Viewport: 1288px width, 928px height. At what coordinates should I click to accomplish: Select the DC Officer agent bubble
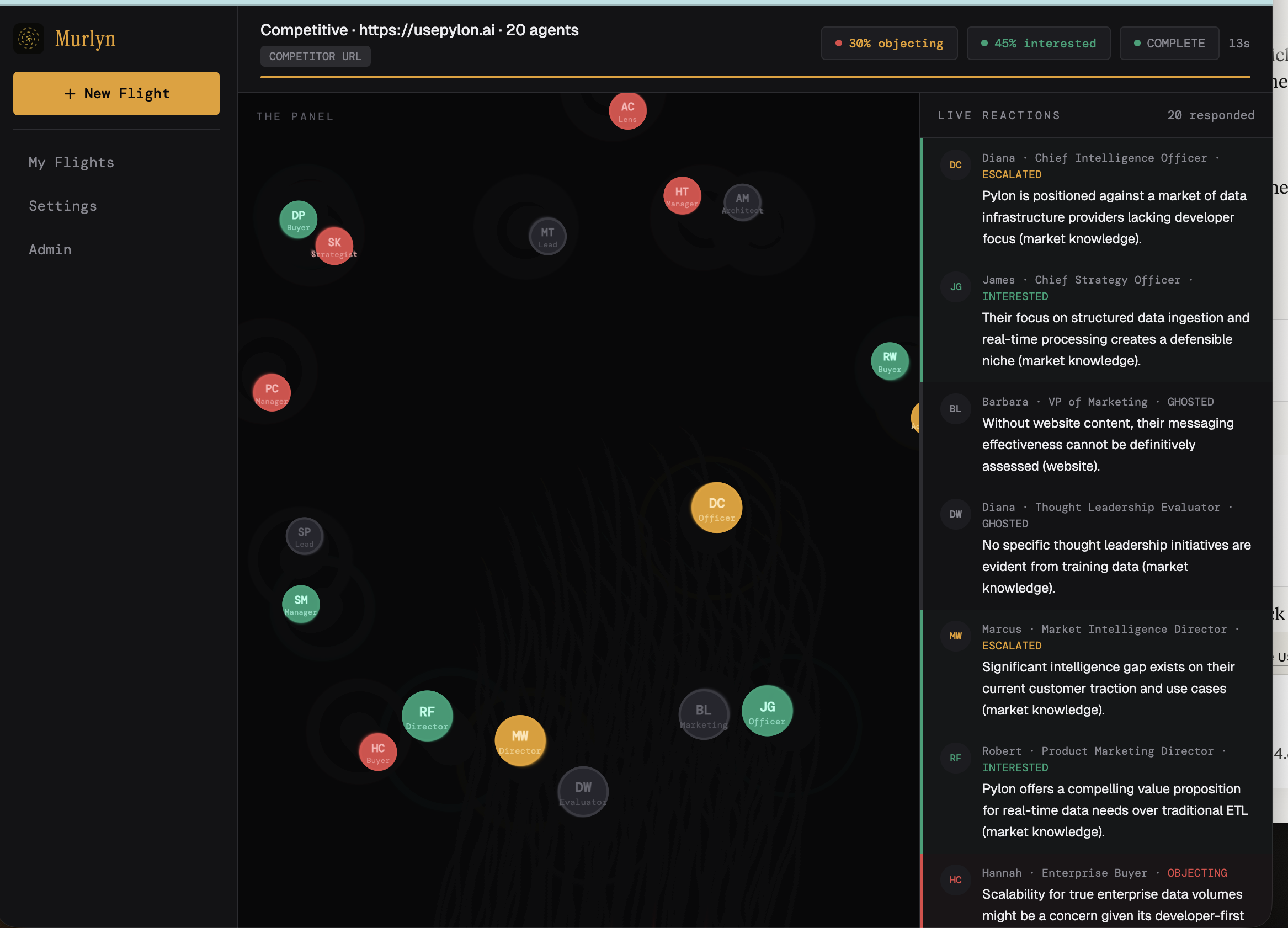pos(716,507)
